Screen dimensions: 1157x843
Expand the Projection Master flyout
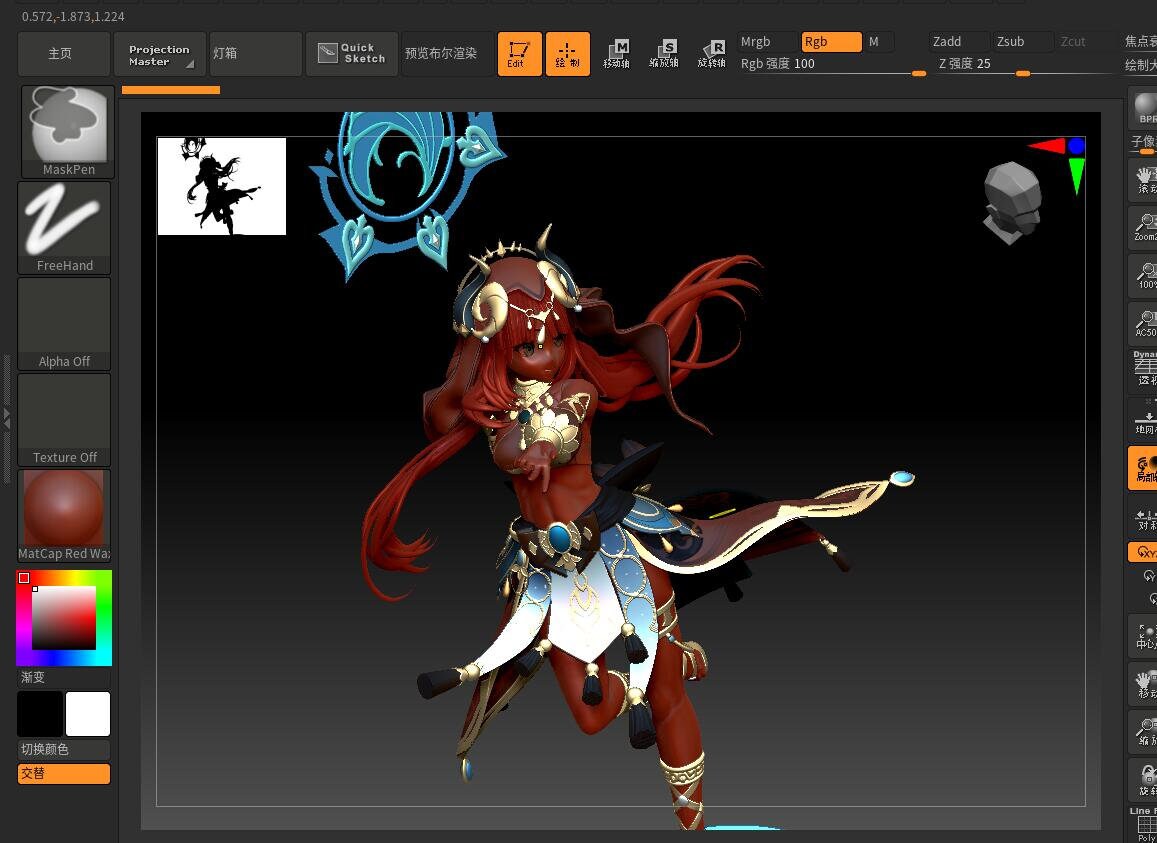point(157,53)
